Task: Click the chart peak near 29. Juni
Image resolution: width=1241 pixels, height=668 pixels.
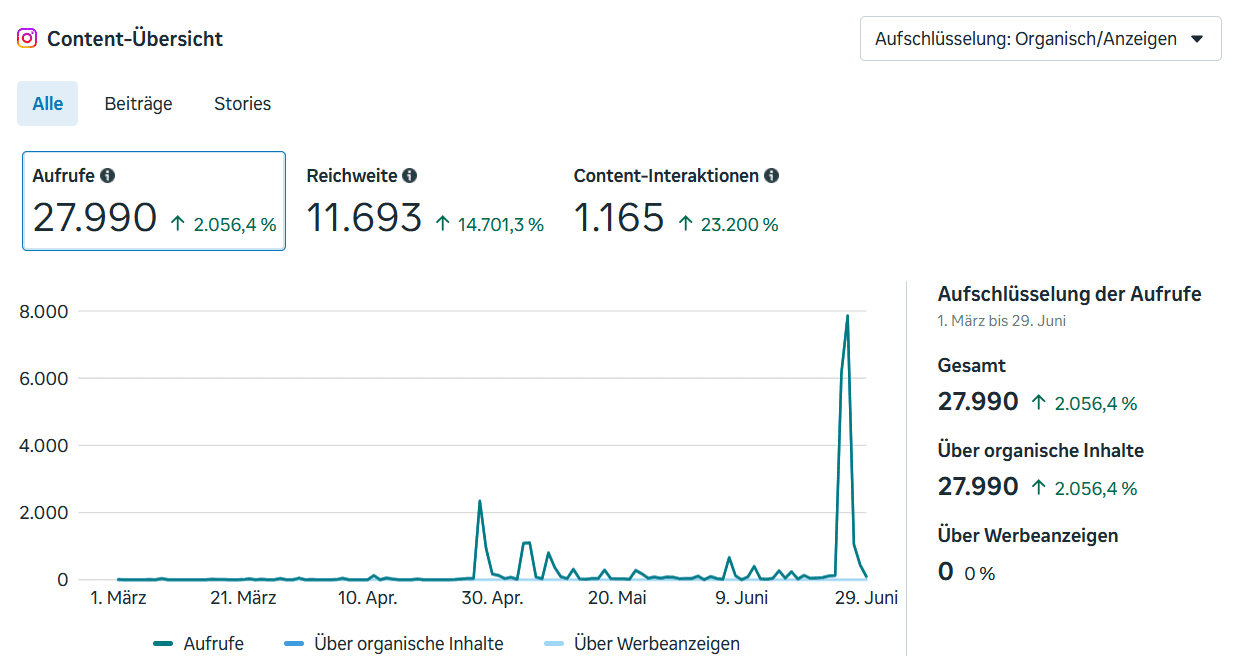Action: point(847,316)
